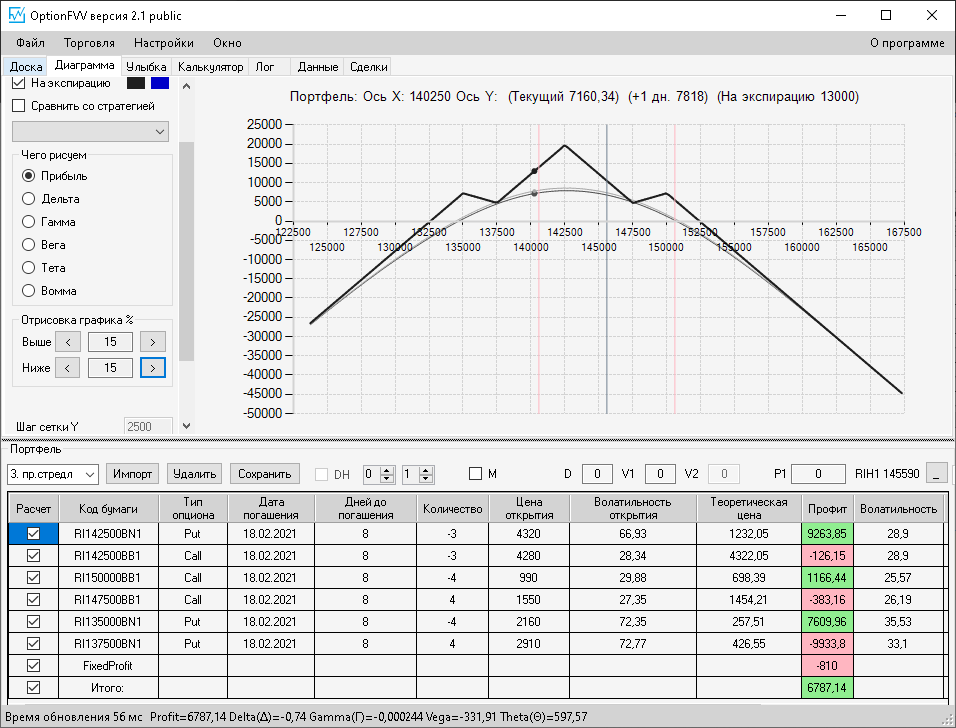The width and height of the screenshot is (956, 728).
Task: Click the side panel scrollbar thumb
Action: tap(187, 251)
